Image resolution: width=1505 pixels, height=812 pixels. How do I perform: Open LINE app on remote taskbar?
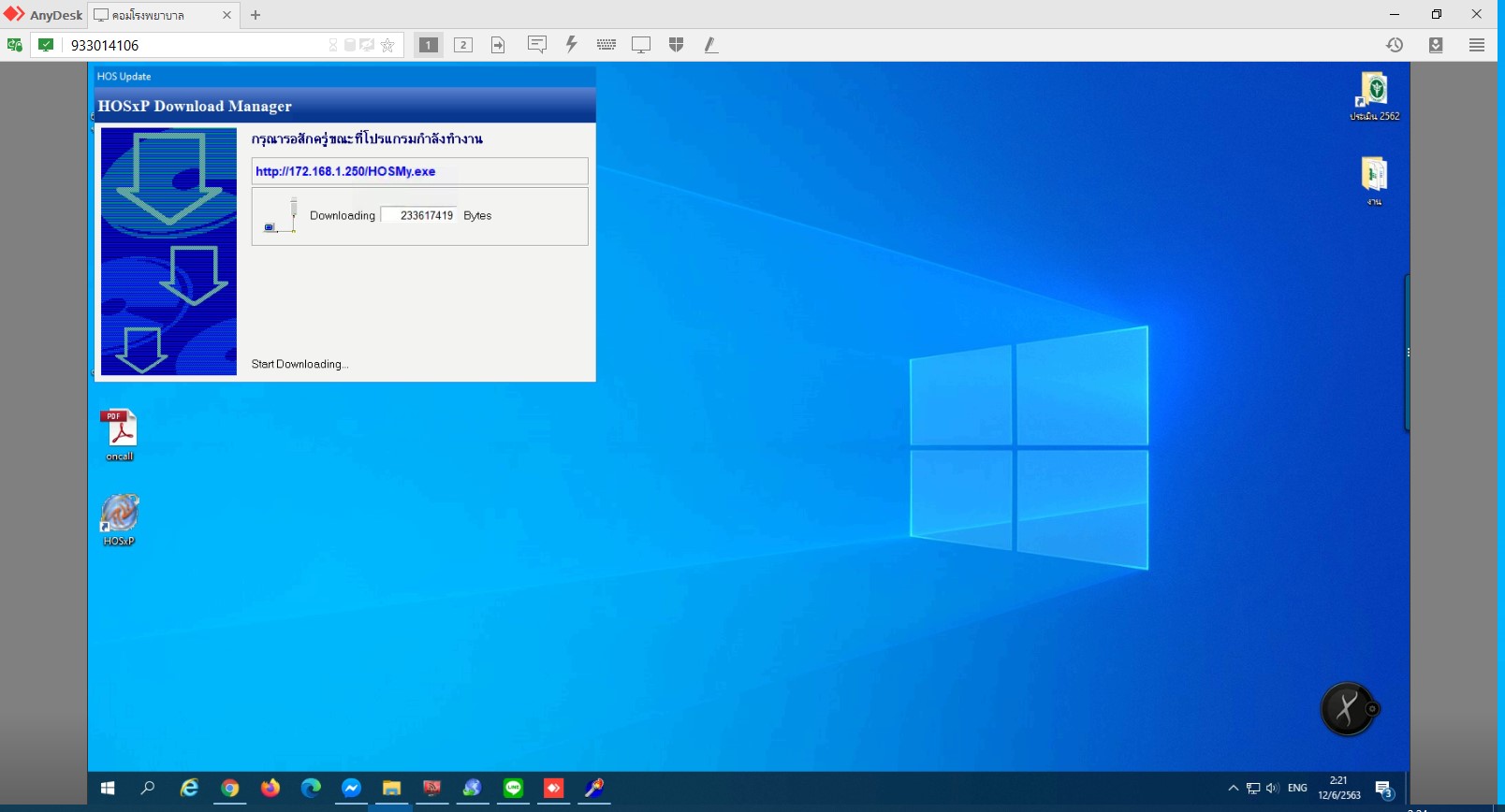tap(513, 789)
